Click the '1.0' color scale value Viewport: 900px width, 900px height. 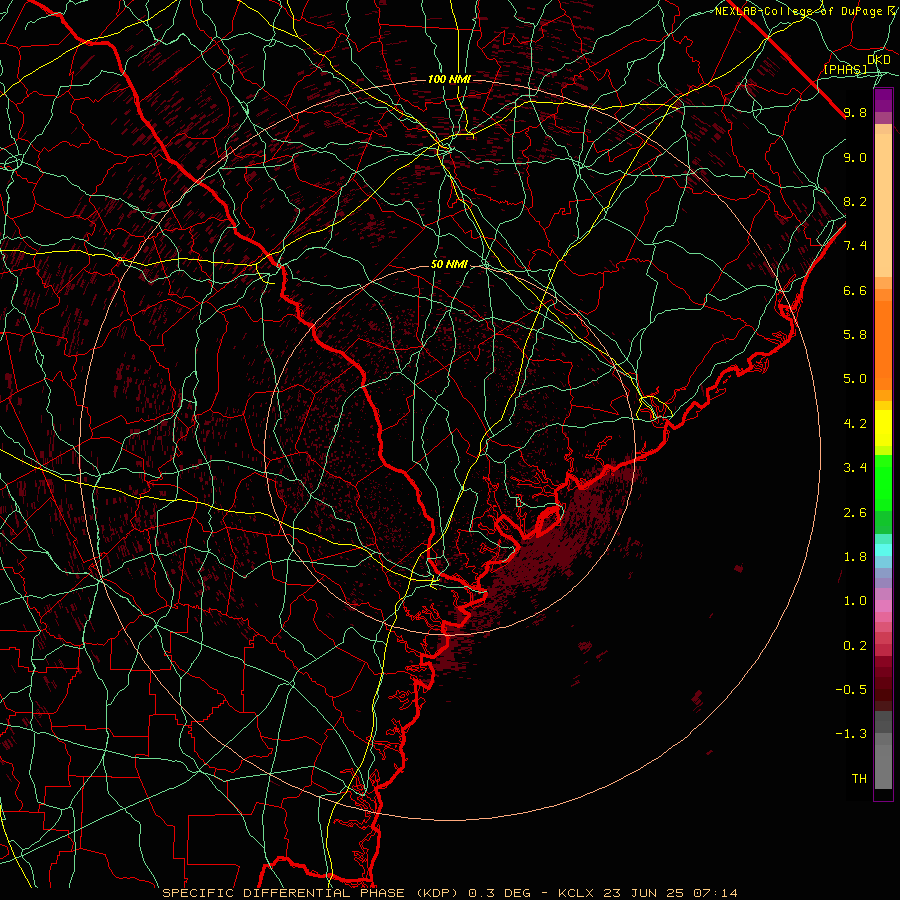pyautogui.click(x=855, y=601)
